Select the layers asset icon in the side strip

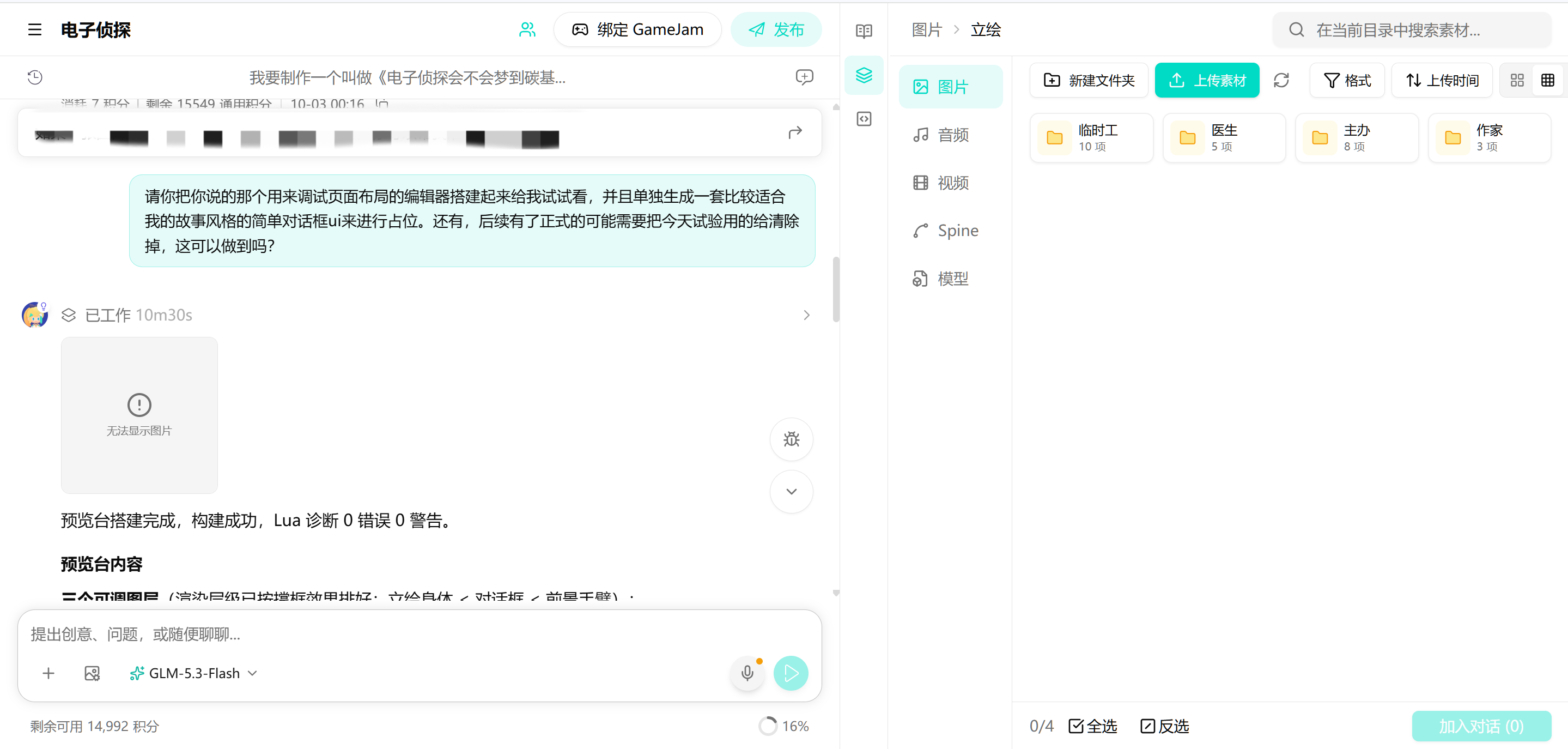coord(864,75)
